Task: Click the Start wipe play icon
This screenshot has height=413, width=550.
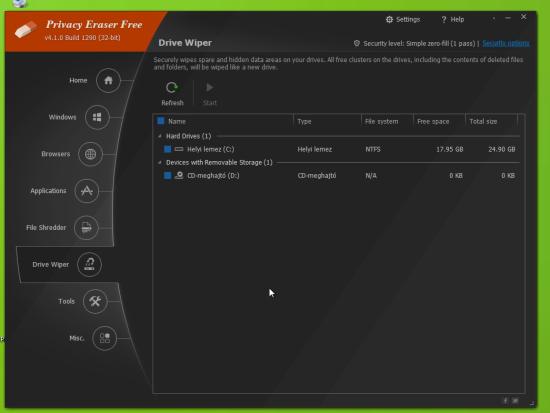Action: pyautogui.click(x=209, y=87)
